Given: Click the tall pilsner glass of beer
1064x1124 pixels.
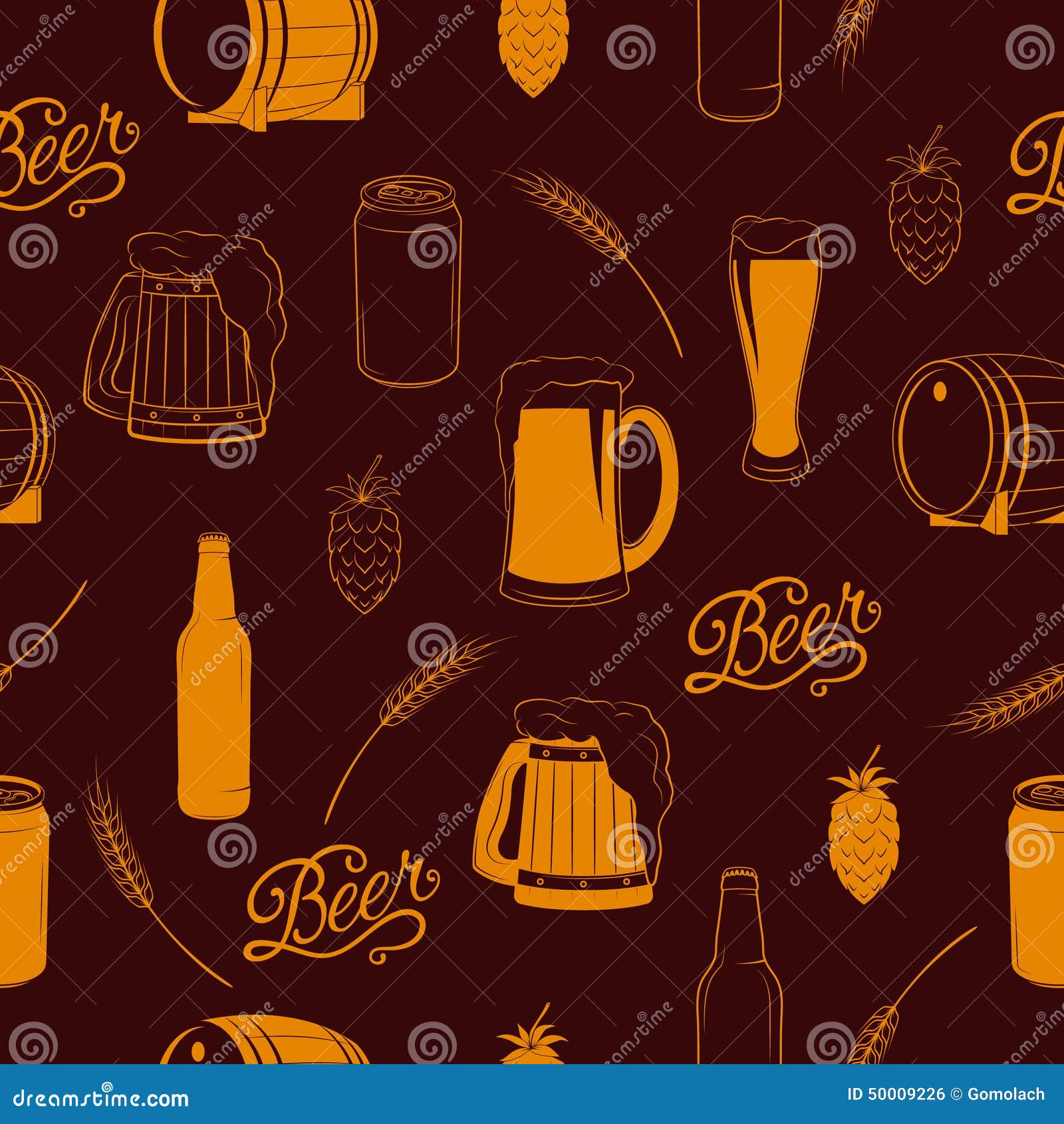Looking at the screenshot, I should tap(775, 346).
